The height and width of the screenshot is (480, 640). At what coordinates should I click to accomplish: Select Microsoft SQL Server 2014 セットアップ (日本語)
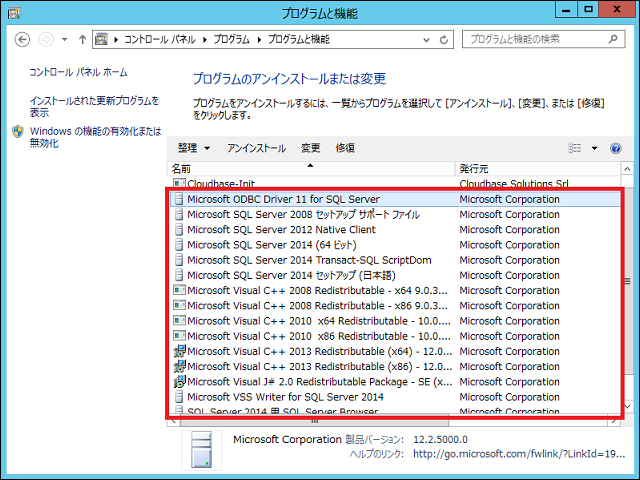tap(394, 275)
